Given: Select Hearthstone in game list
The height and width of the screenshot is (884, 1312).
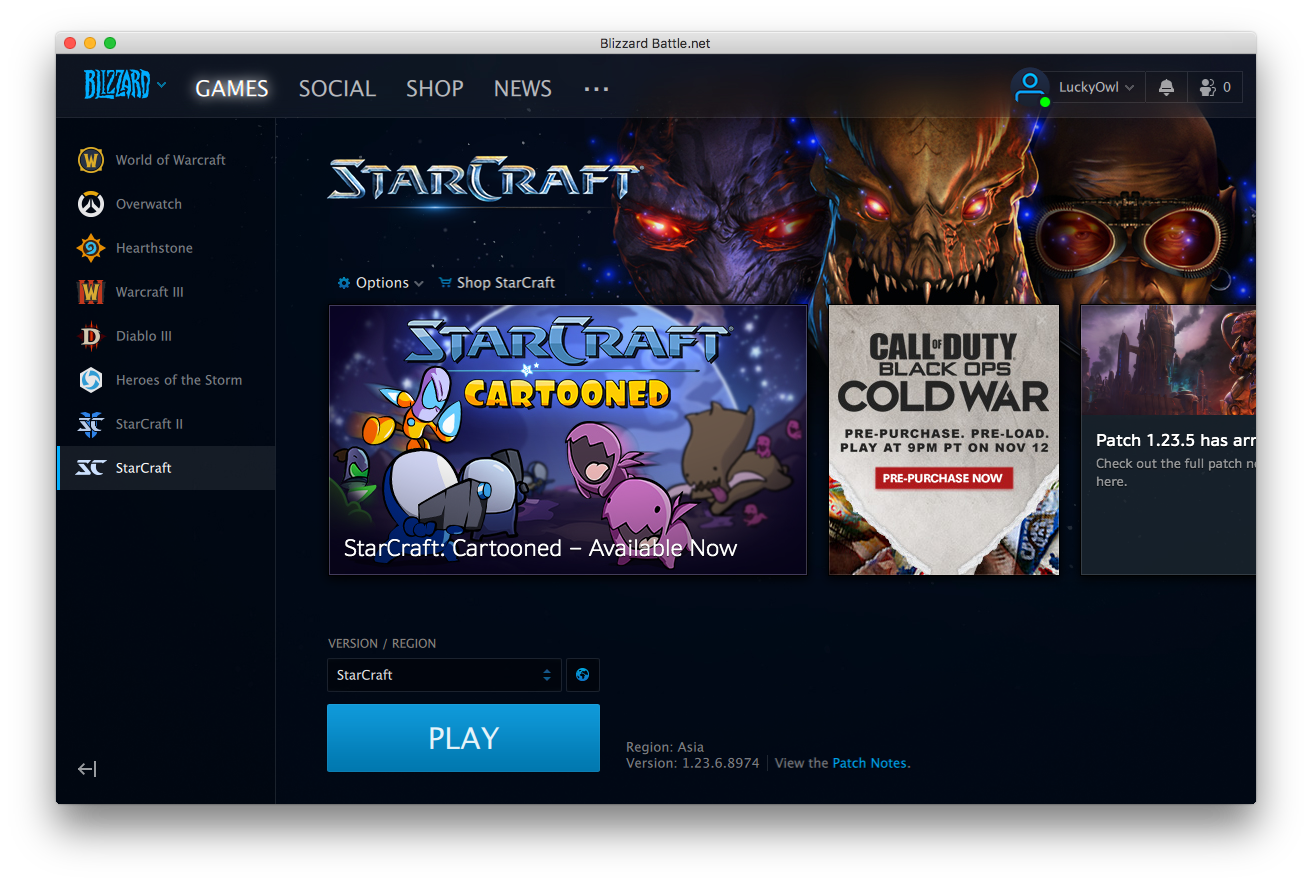Looking at the screenshot, I should 166,248.
